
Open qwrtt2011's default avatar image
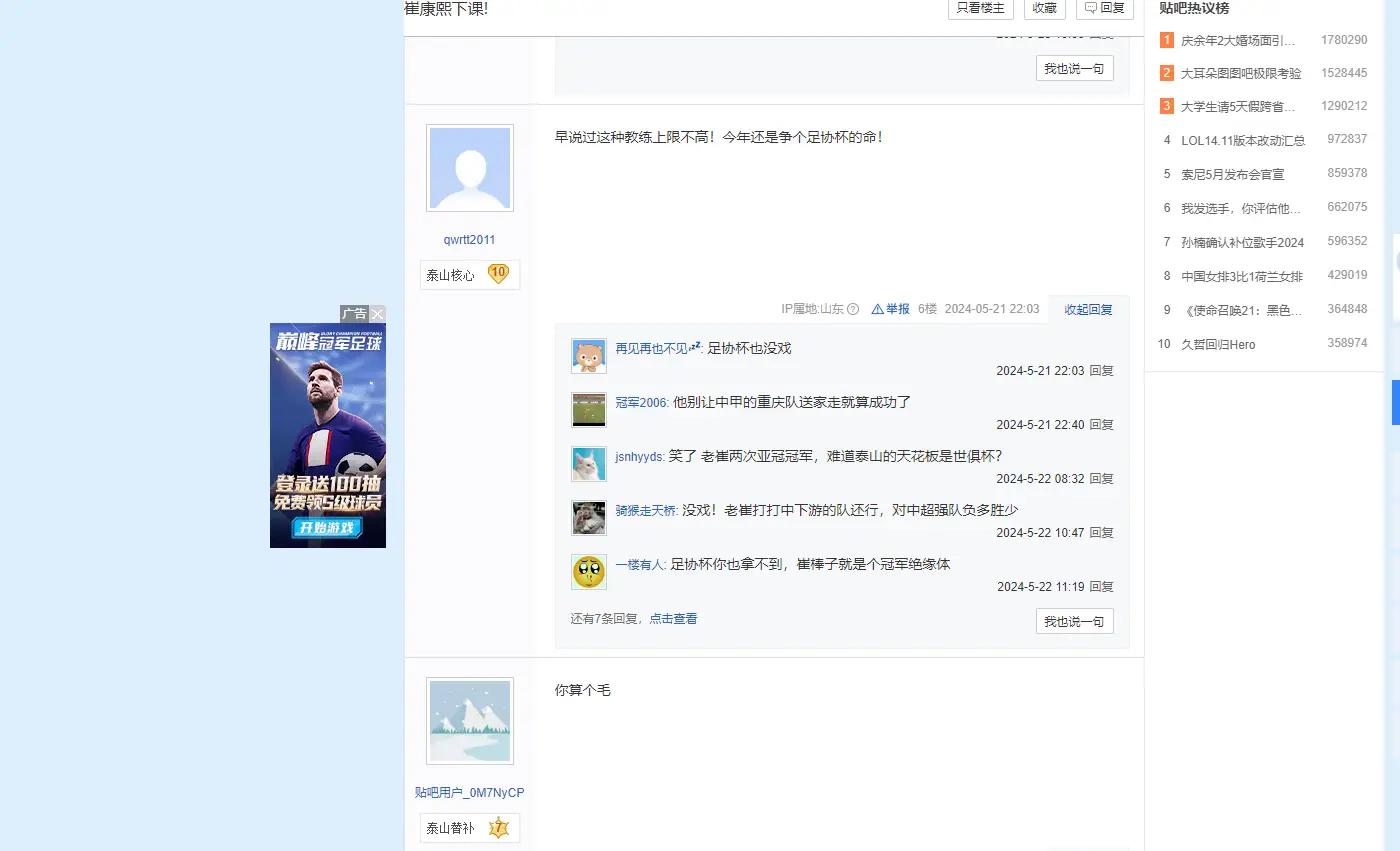(x=469, y=168)
